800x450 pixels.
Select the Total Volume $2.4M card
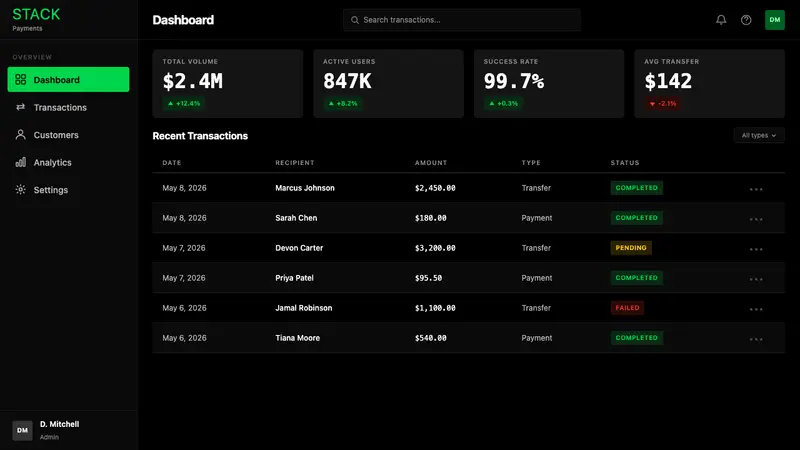[228, 84]
